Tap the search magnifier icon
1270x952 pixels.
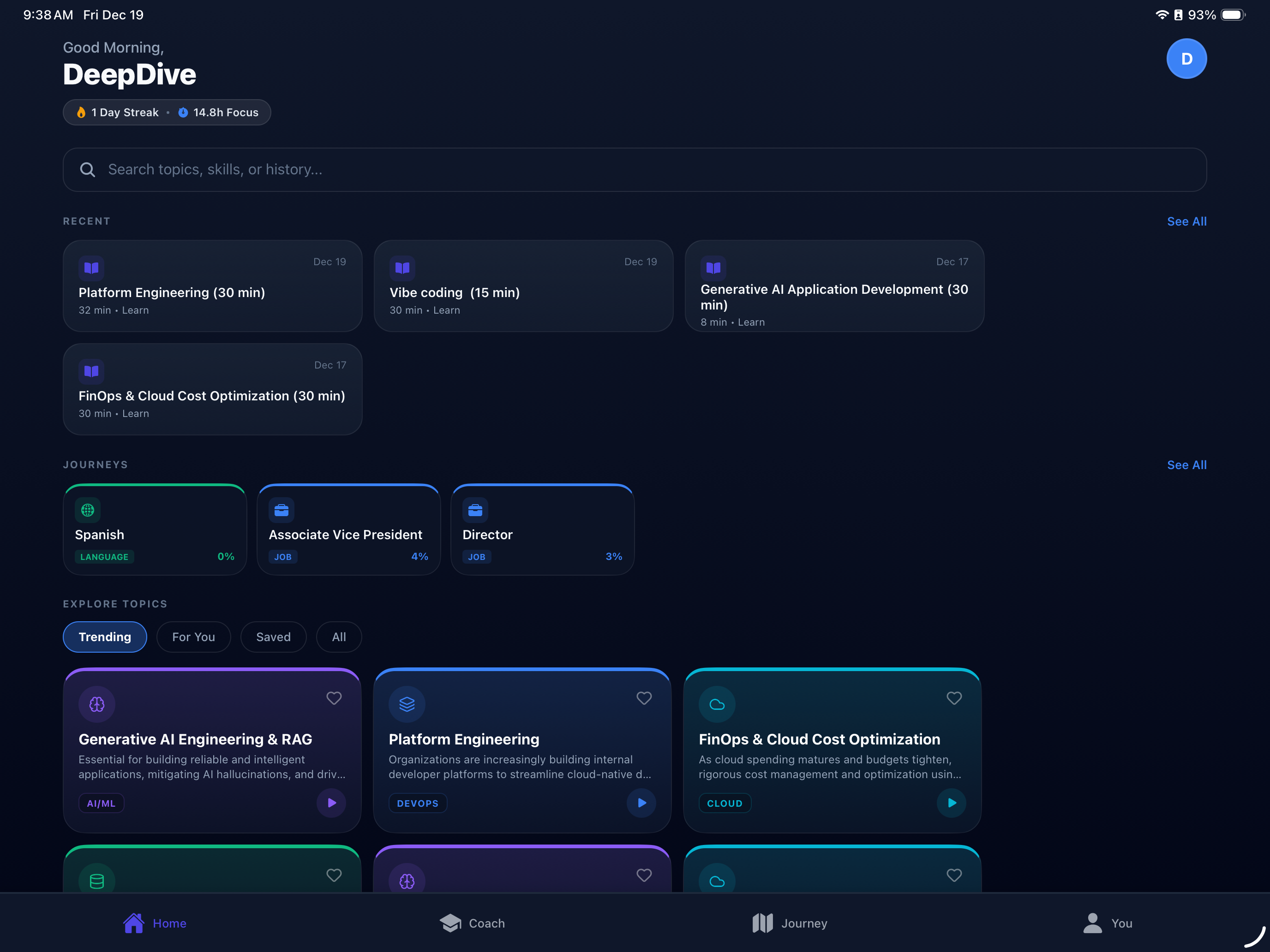click(x=87, y=169)
